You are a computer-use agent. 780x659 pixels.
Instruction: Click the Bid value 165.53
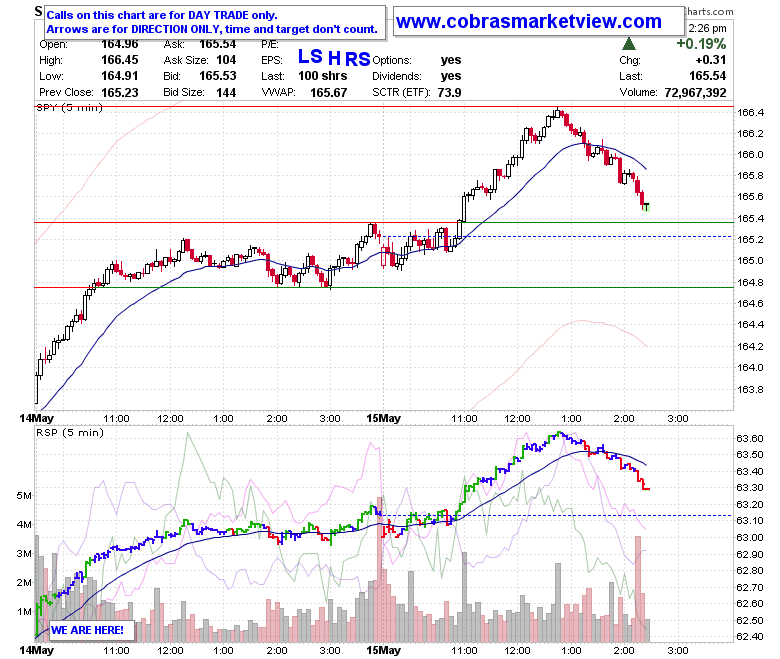218,76
